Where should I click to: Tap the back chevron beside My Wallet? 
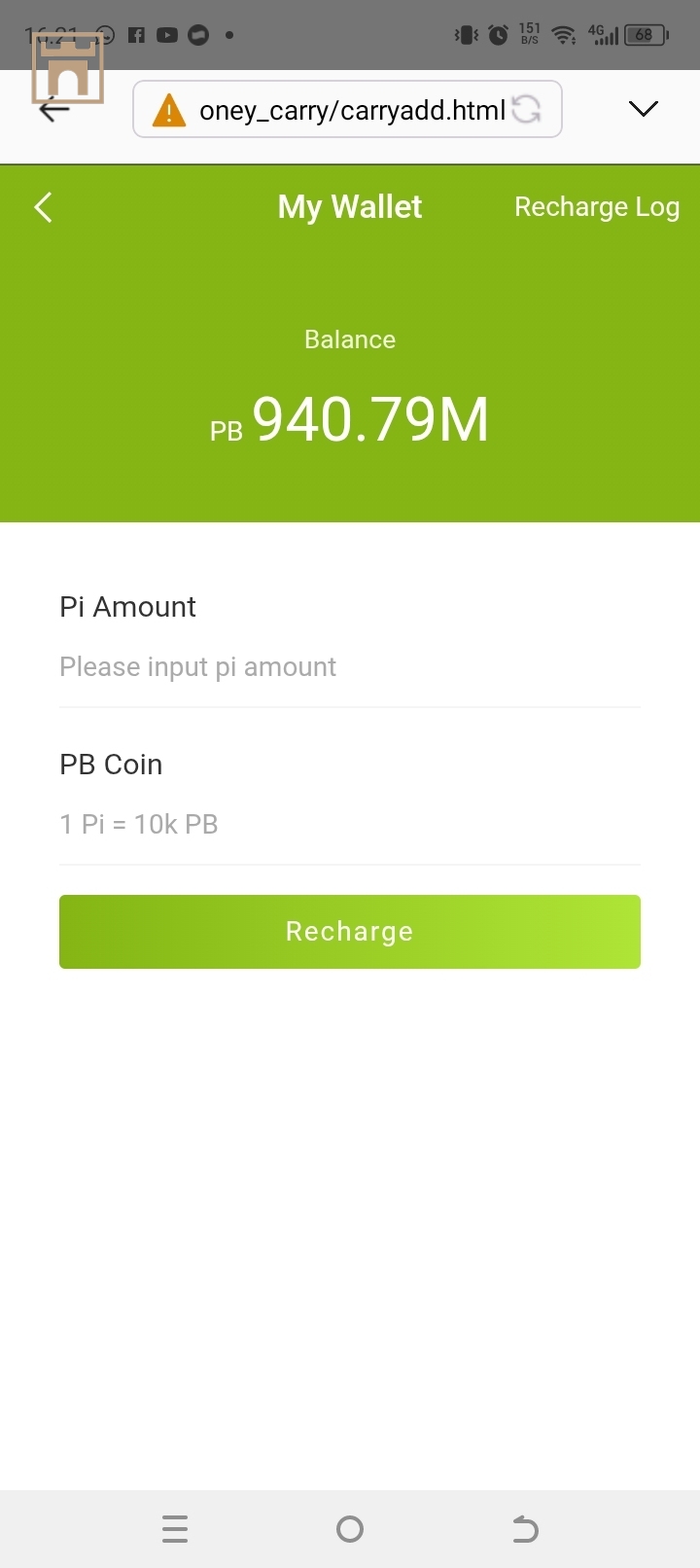click(x=43, y=207)
